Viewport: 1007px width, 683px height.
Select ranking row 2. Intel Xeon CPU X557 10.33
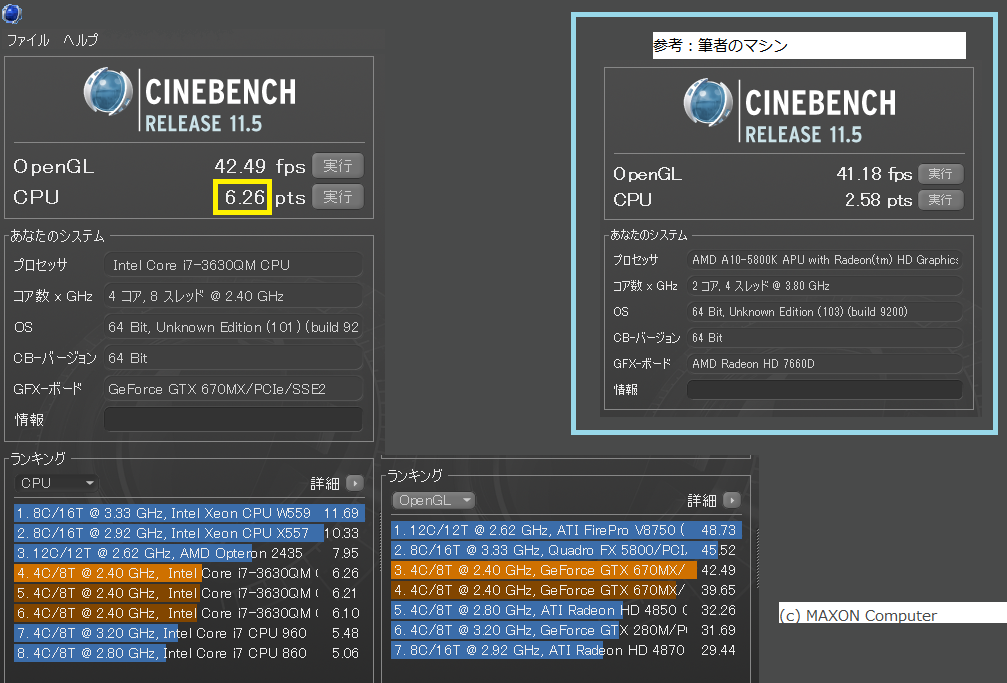click(x=189, y=533)
